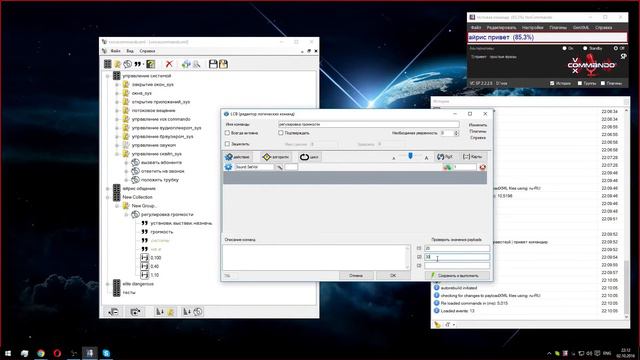Image resolution: width=640 pixels, height=360 pixels.
Task: Click the green question-mark payload icon in toolbar
Action: click(151, 64)
